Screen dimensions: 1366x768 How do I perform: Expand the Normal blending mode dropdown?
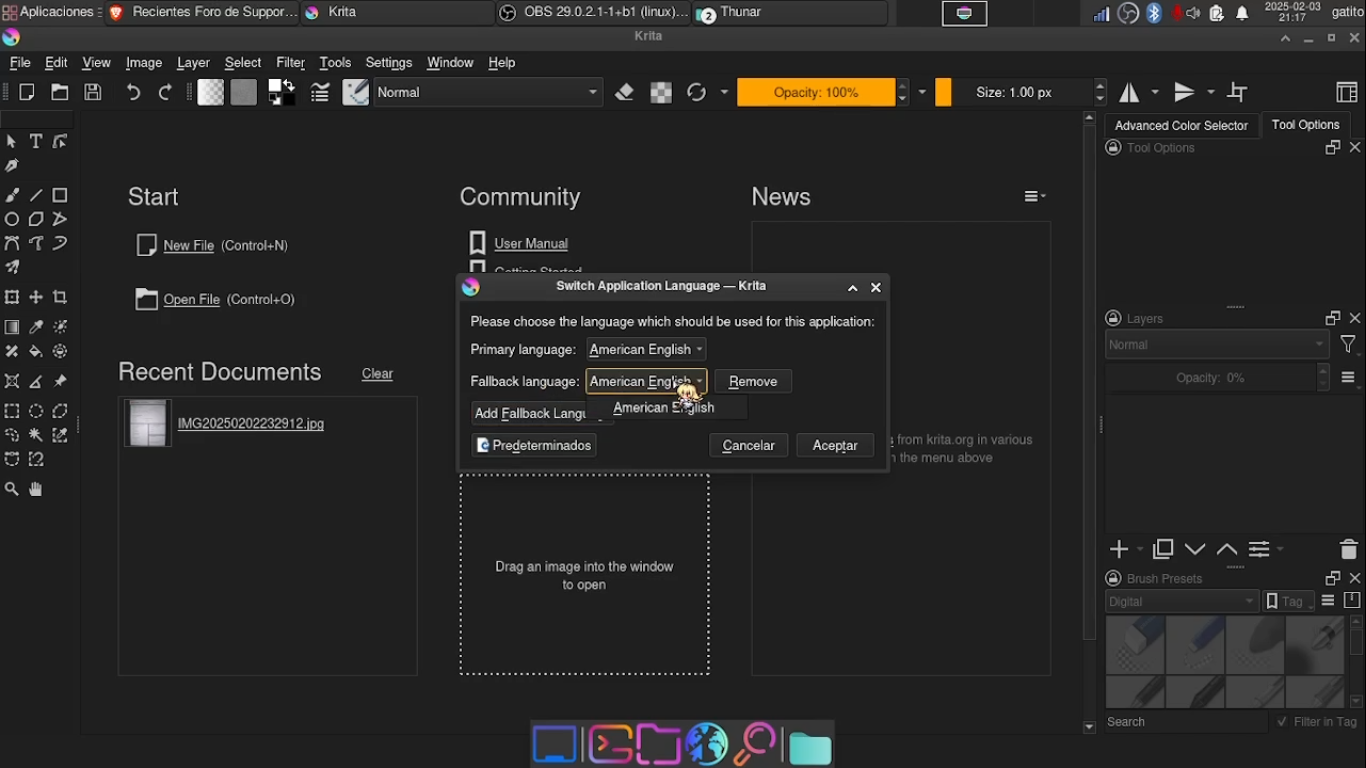[x=489, y=92]
